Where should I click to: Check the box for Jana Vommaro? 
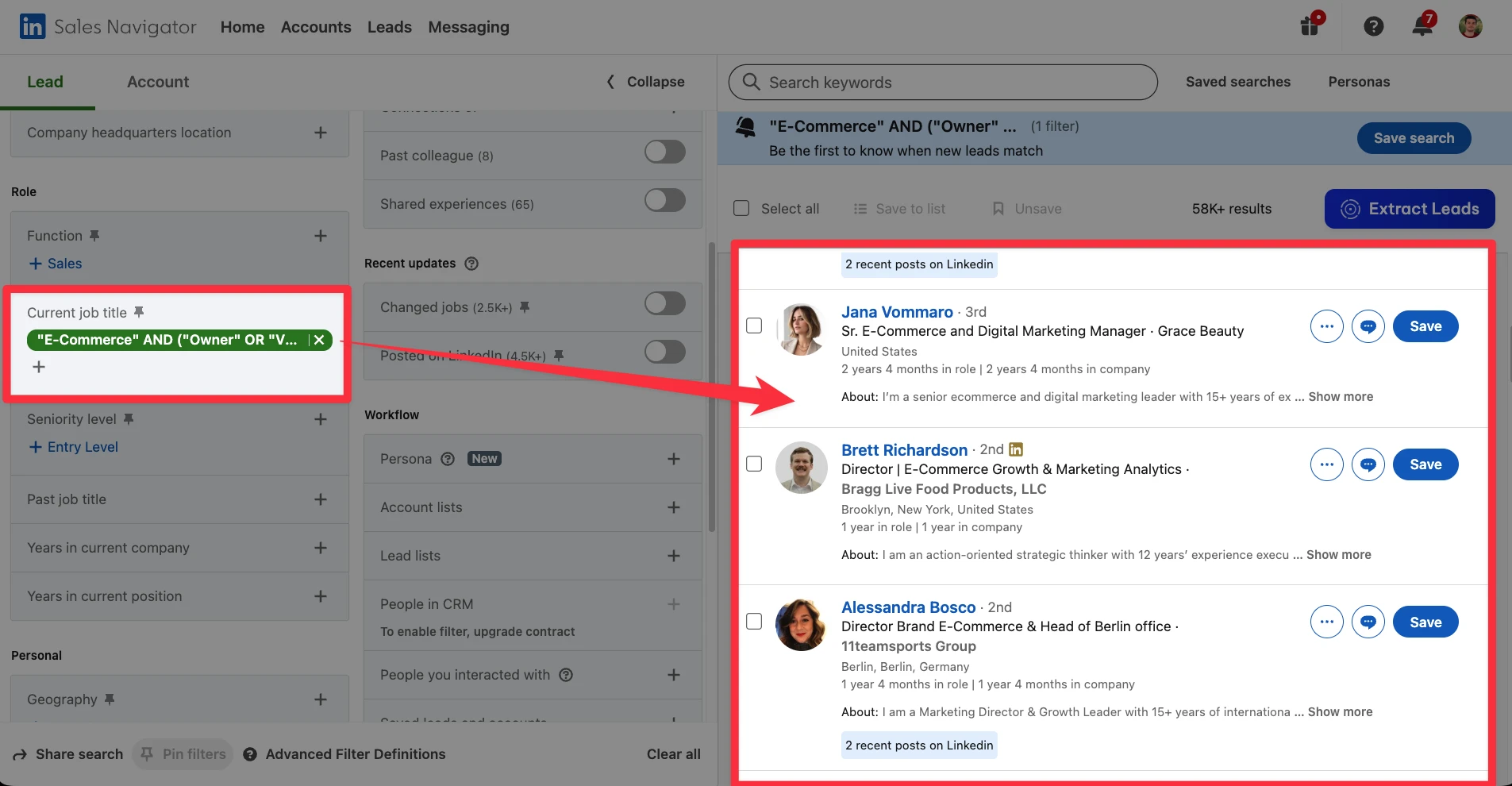[754, 326]
